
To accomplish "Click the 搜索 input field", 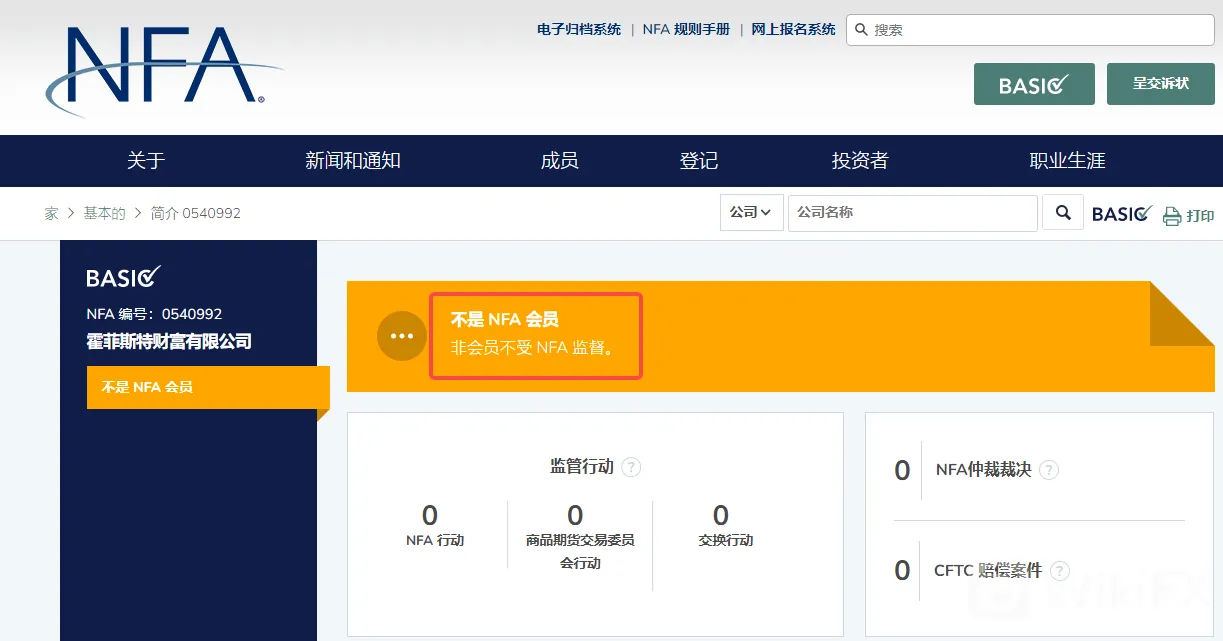I will click(x=1030, y=30).
